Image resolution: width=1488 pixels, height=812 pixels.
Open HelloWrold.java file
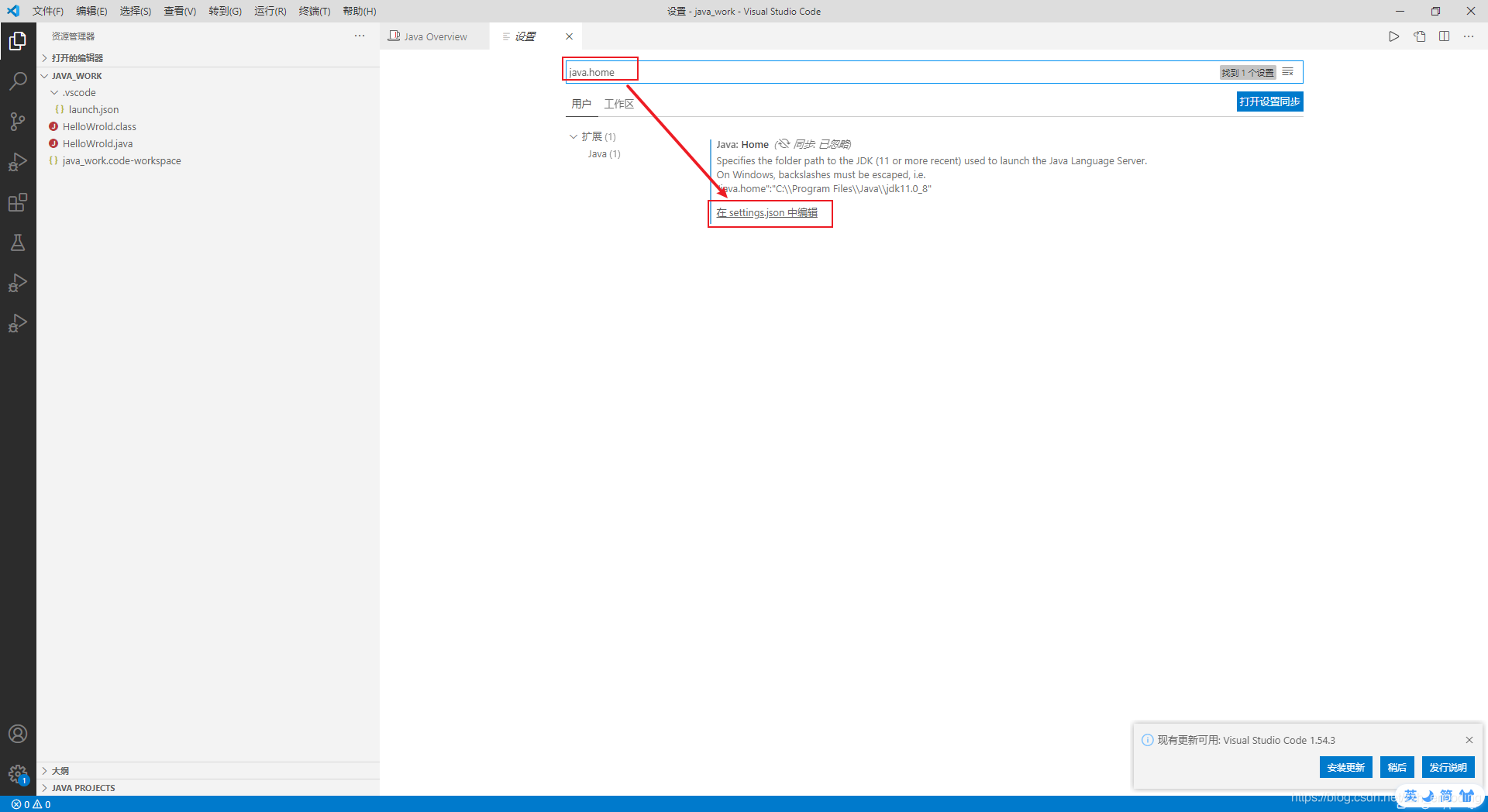click(x=98, y=143)
